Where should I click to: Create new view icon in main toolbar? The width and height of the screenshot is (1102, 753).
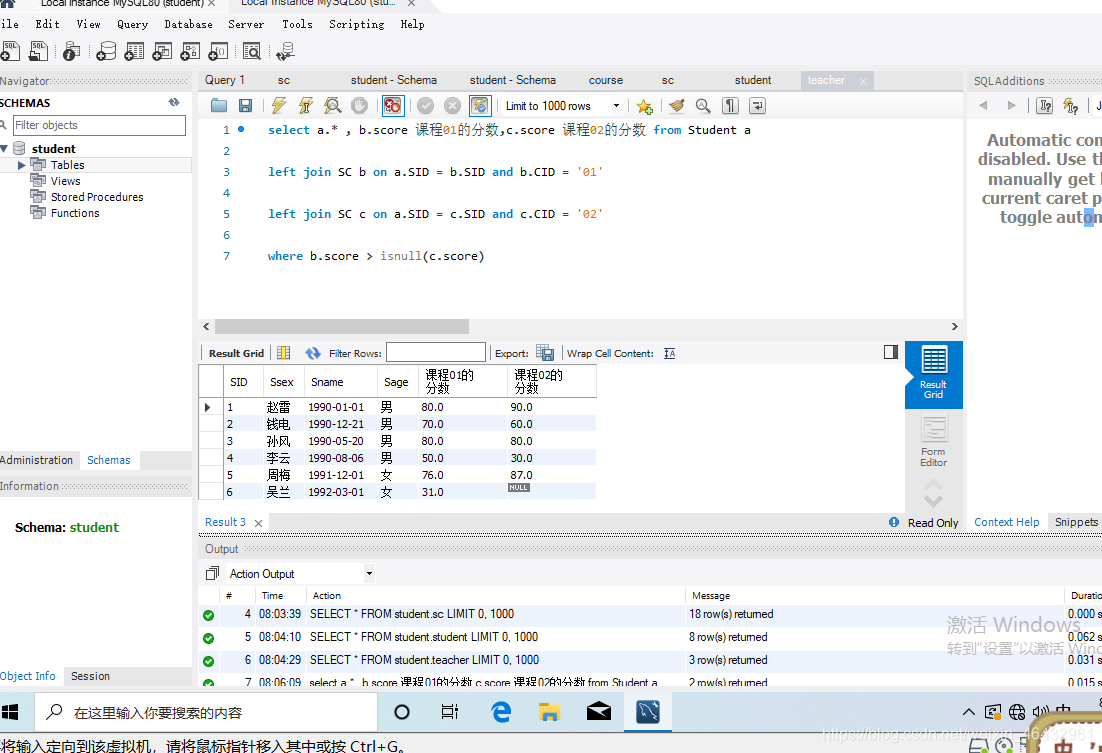point(162,51)
